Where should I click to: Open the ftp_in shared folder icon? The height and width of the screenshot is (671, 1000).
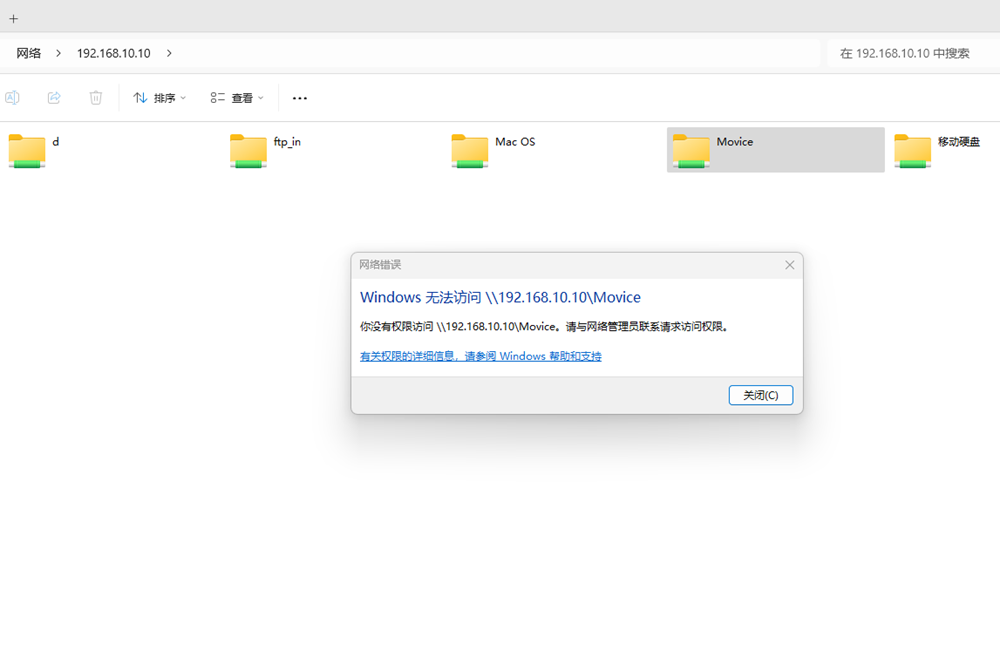248,151
